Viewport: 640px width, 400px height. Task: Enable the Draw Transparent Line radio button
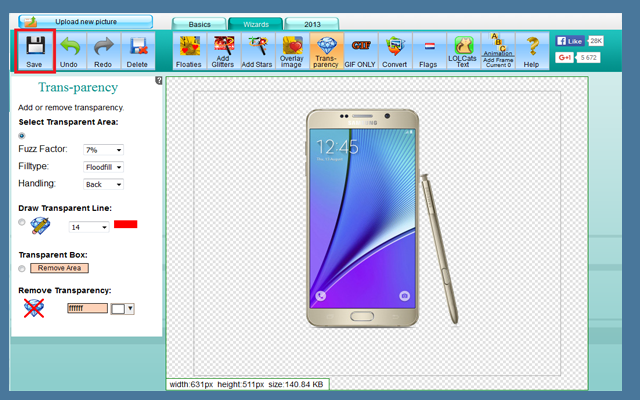[x=23, y=225]
